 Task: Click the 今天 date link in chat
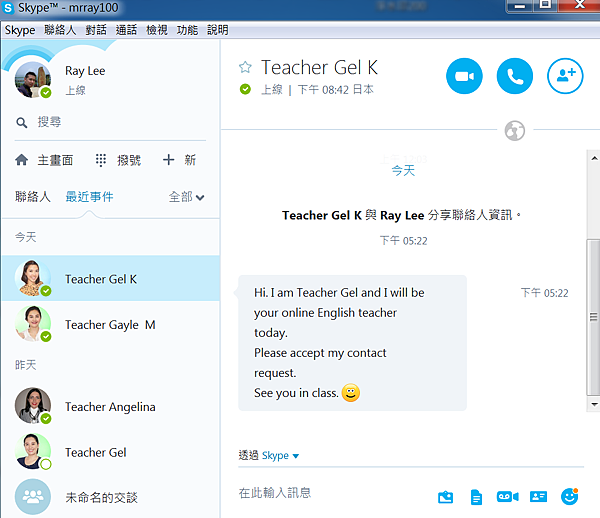(403, 170)
